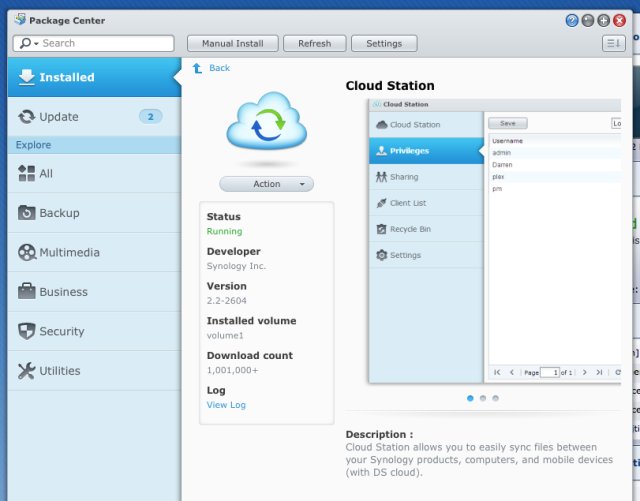Open the Help question mark icon

pos(572,20)
